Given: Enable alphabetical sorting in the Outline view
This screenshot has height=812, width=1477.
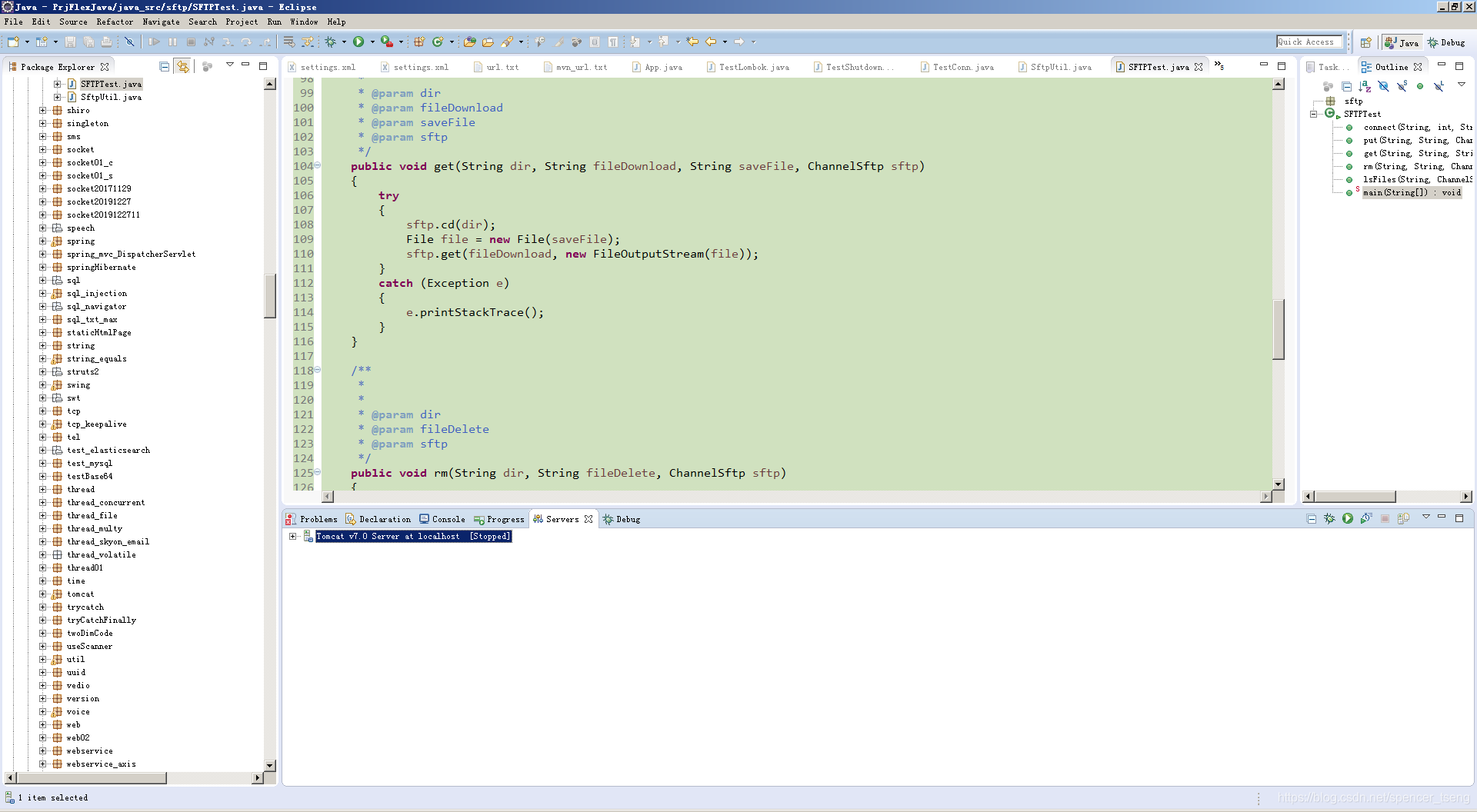Looking at the screenshot, I should pos(1365,86).
